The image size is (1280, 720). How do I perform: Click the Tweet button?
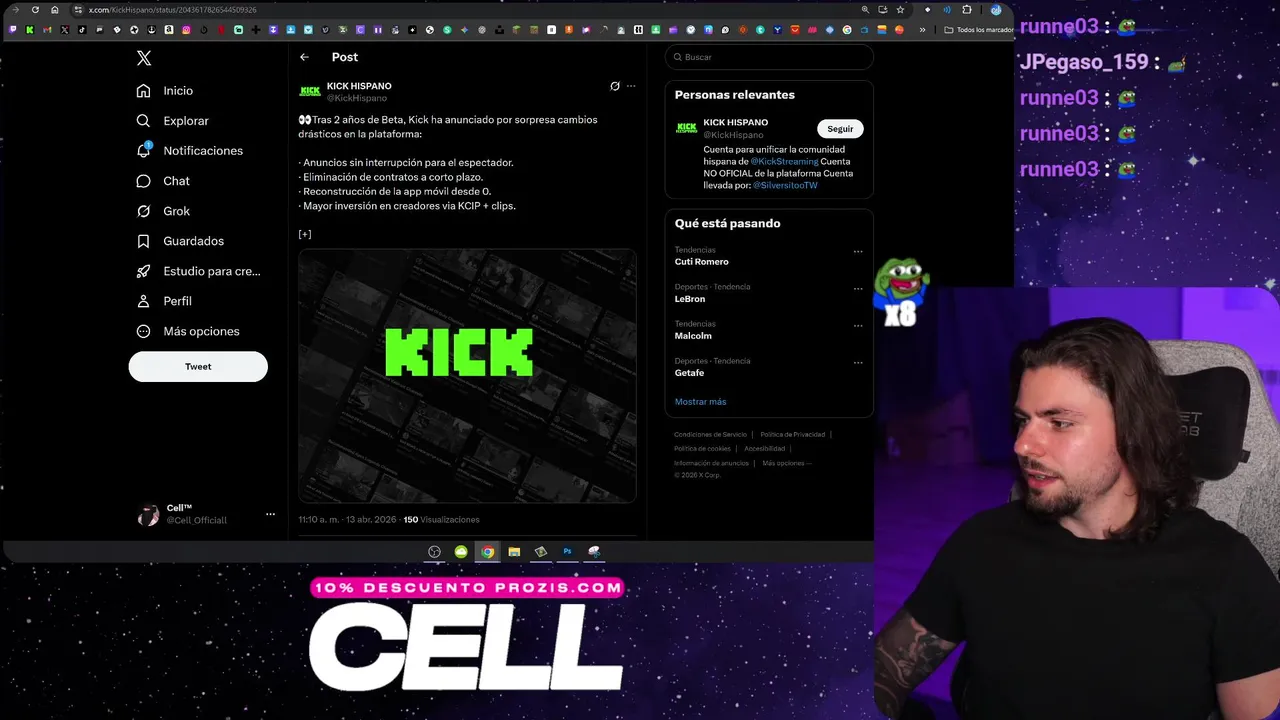[198, 366]
